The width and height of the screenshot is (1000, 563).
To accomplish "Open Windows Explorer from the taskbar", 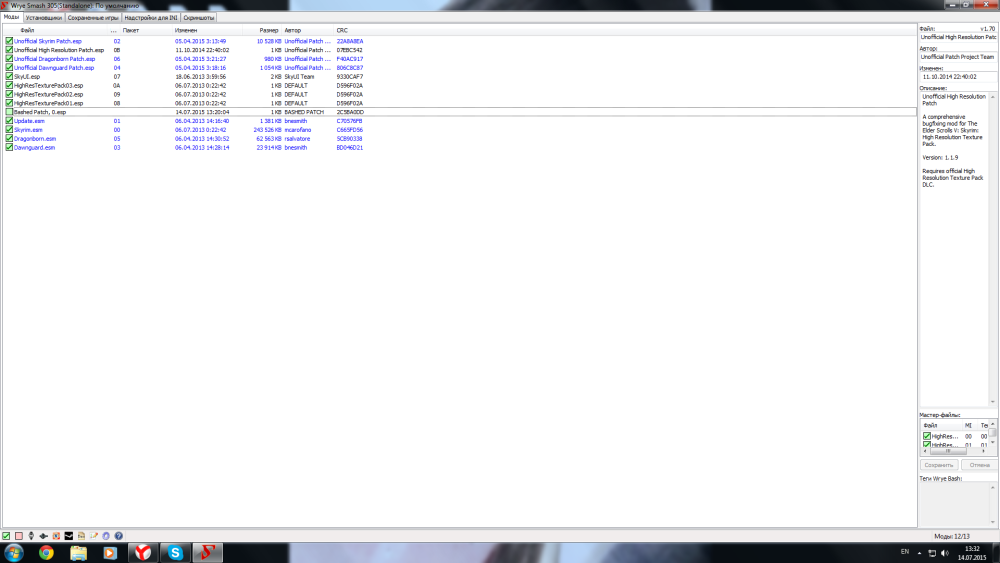I will (78, 553).
